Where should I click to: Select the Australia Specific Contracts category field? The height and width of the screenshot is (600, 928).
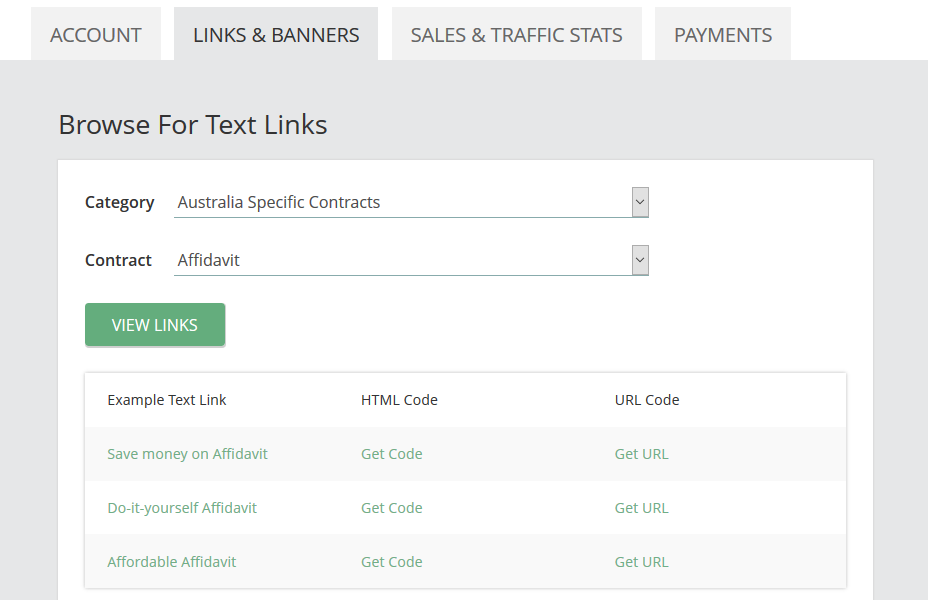coord(411,202)
